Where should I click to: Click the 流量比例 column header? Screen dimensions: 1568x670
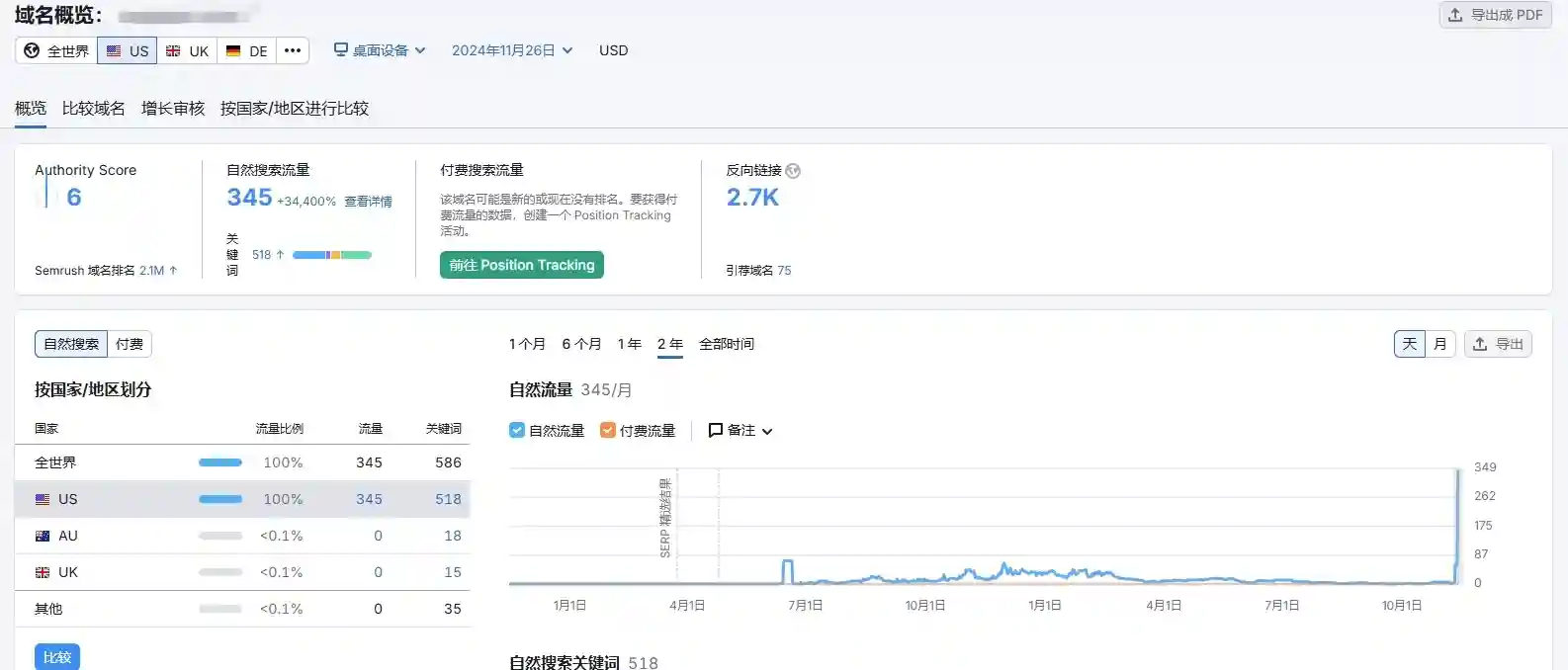point(280,429)
